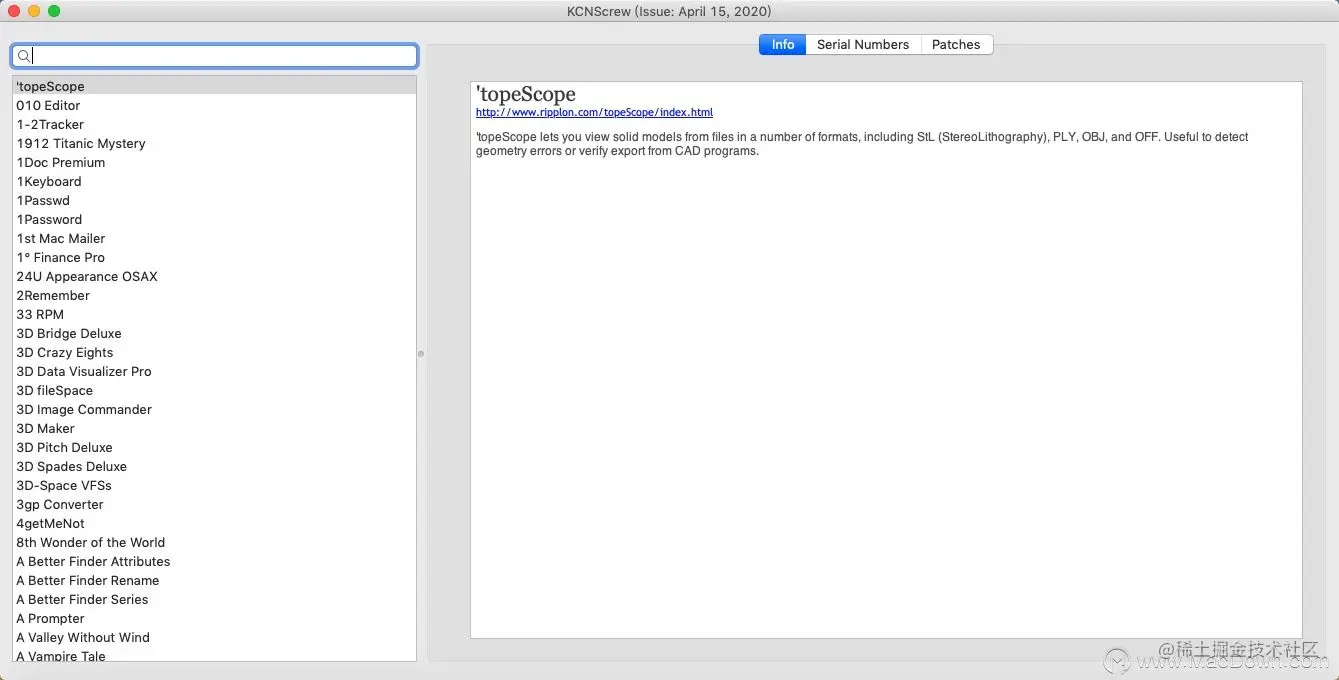Select 'A Valley Without Wind' entry
This screenshot has height=680, width=1339.
click(x=214, y=637)
